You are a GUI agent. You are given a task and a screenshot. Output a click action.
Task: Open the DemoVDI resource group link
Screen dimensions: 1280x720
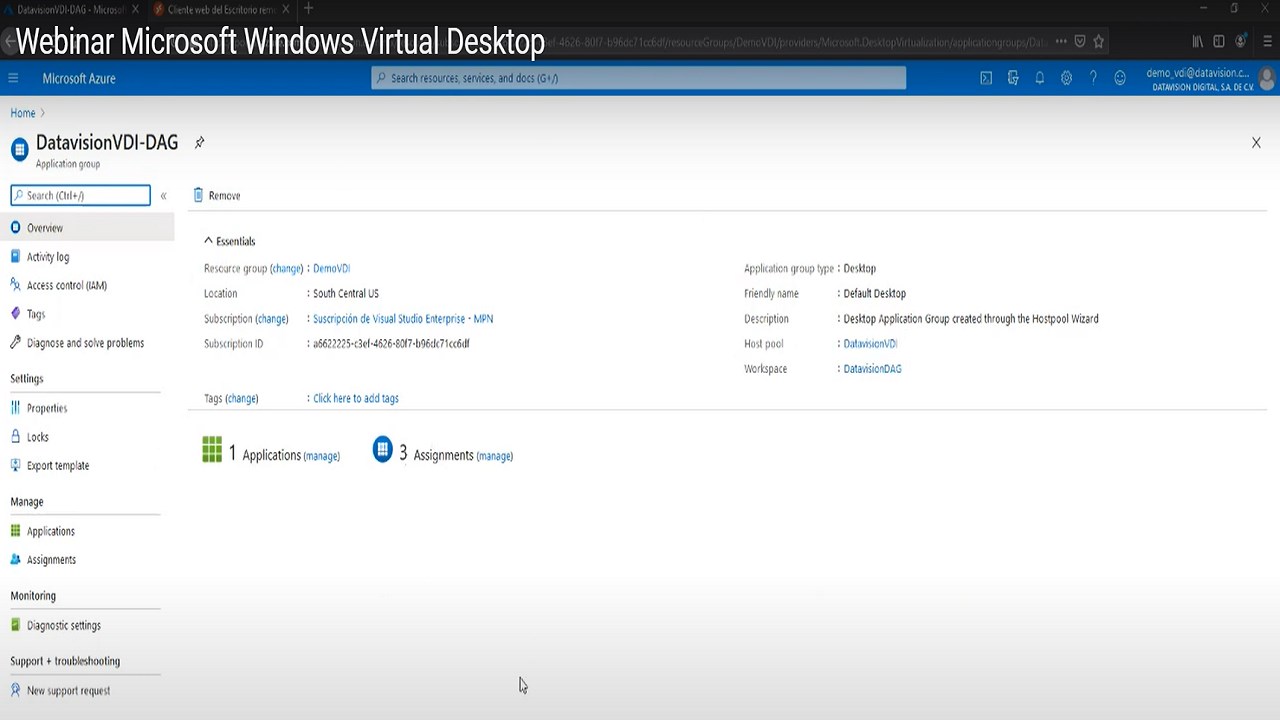(331, 269)
